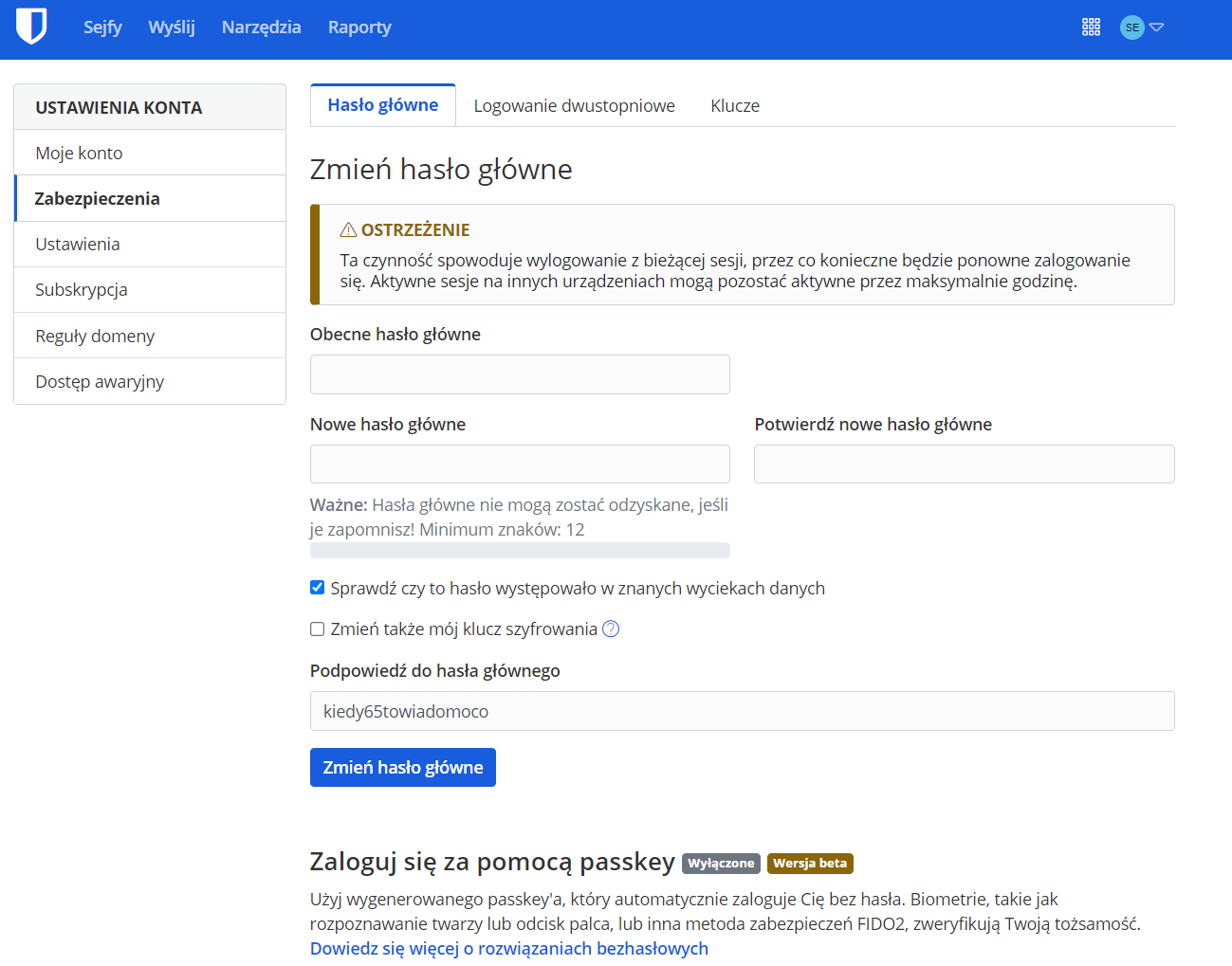This screenshot has width=1232, height=966.
Task: Expand the account menu arrow
Action: point(1156,27)
